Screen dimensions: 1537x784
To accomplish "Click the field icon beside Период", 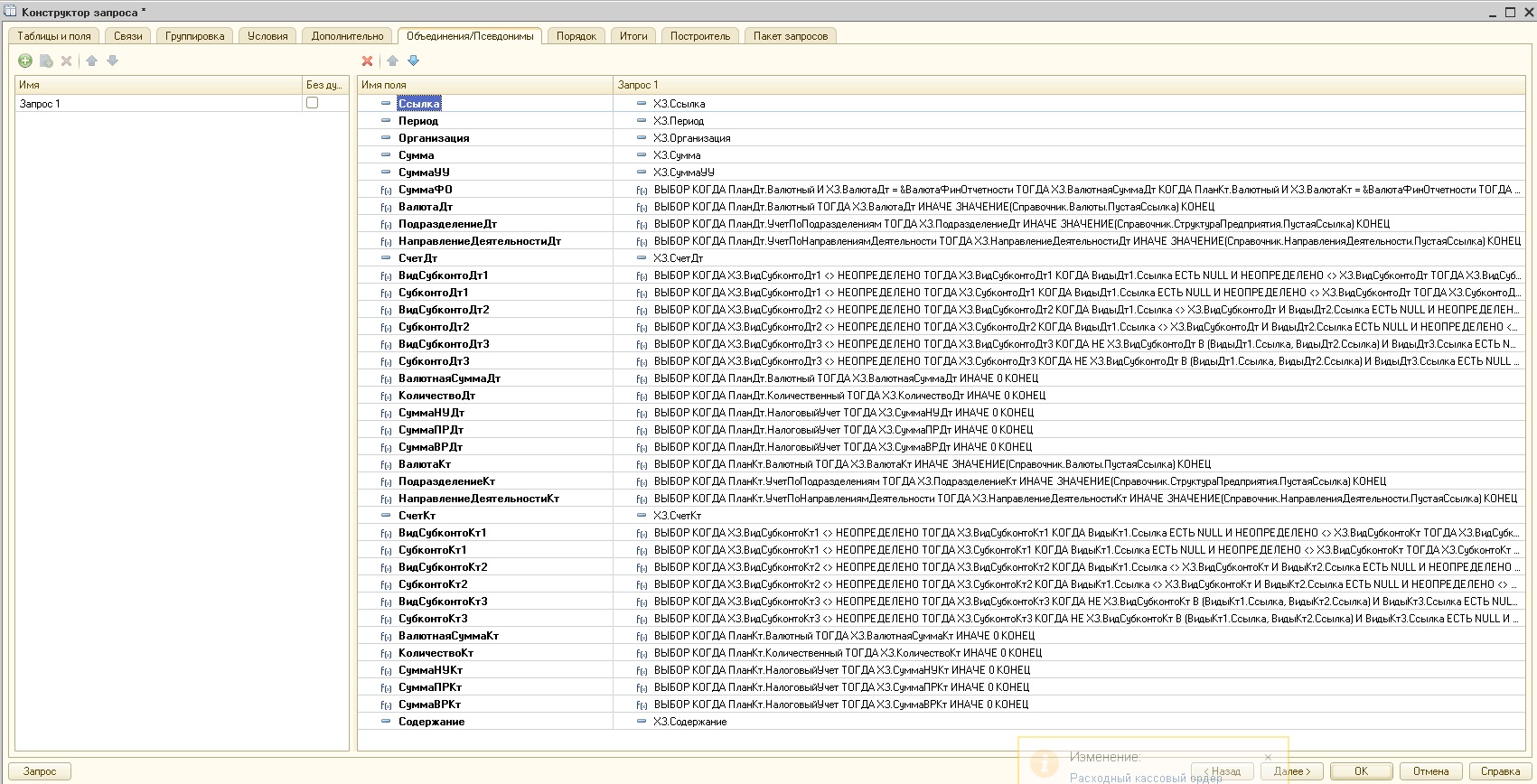I will coord(386,121).
